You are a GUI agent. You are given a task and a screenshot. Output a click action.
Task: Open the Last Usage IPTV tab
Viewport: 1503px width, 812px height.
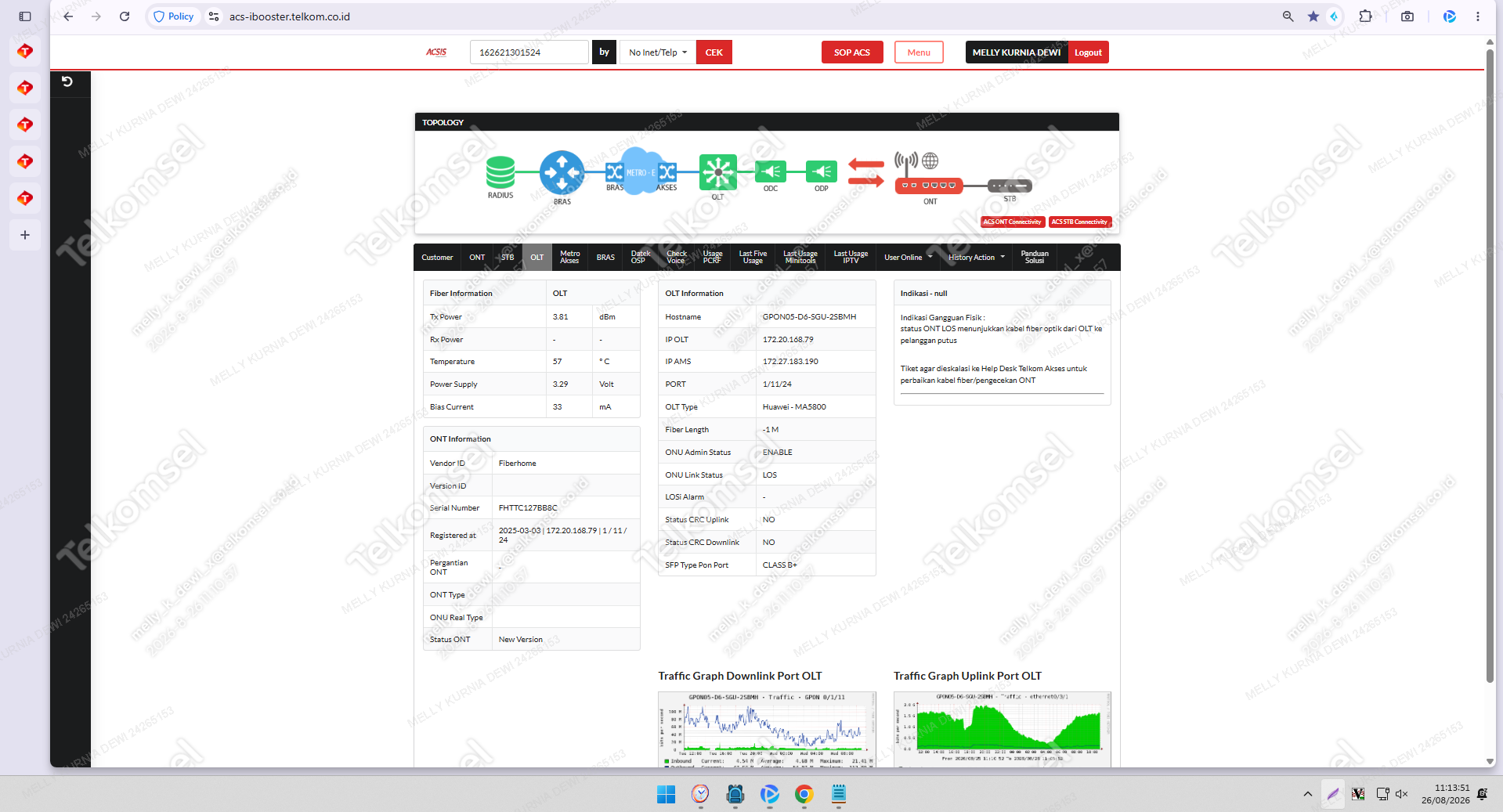(851, 258)
